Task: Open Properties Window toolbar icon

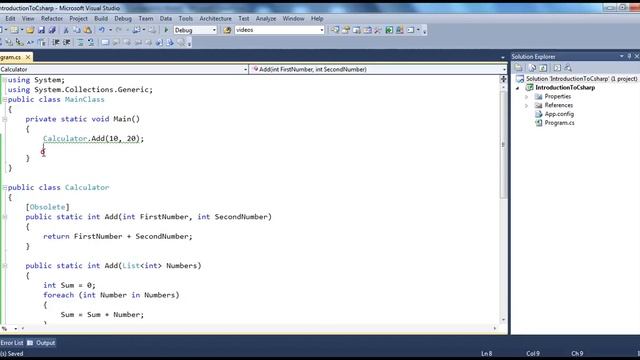Action: coord(346,30)
